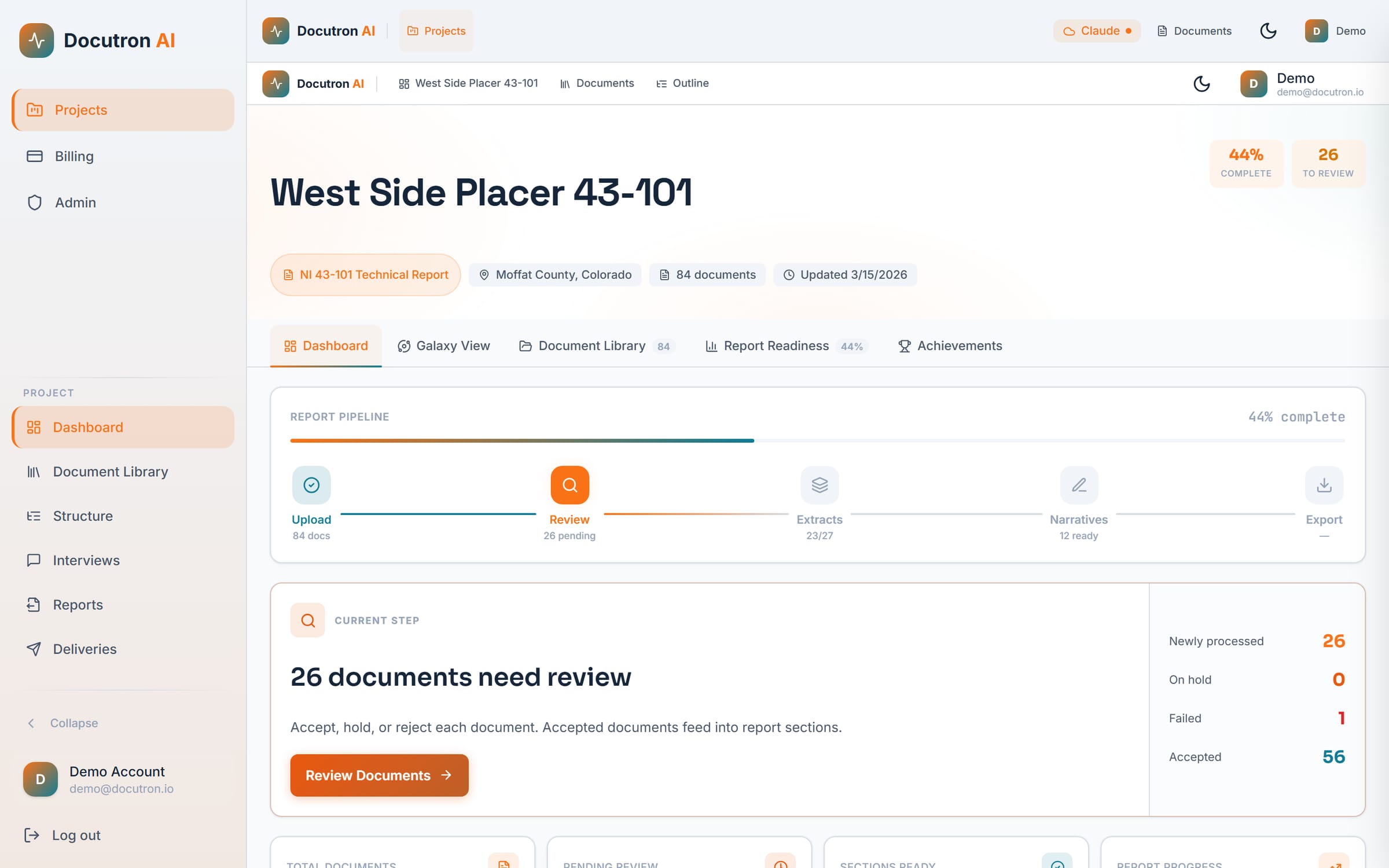1389x868 pixels.
Task: Click the Upload pipeline step icon
Action: tap(311, 485)
